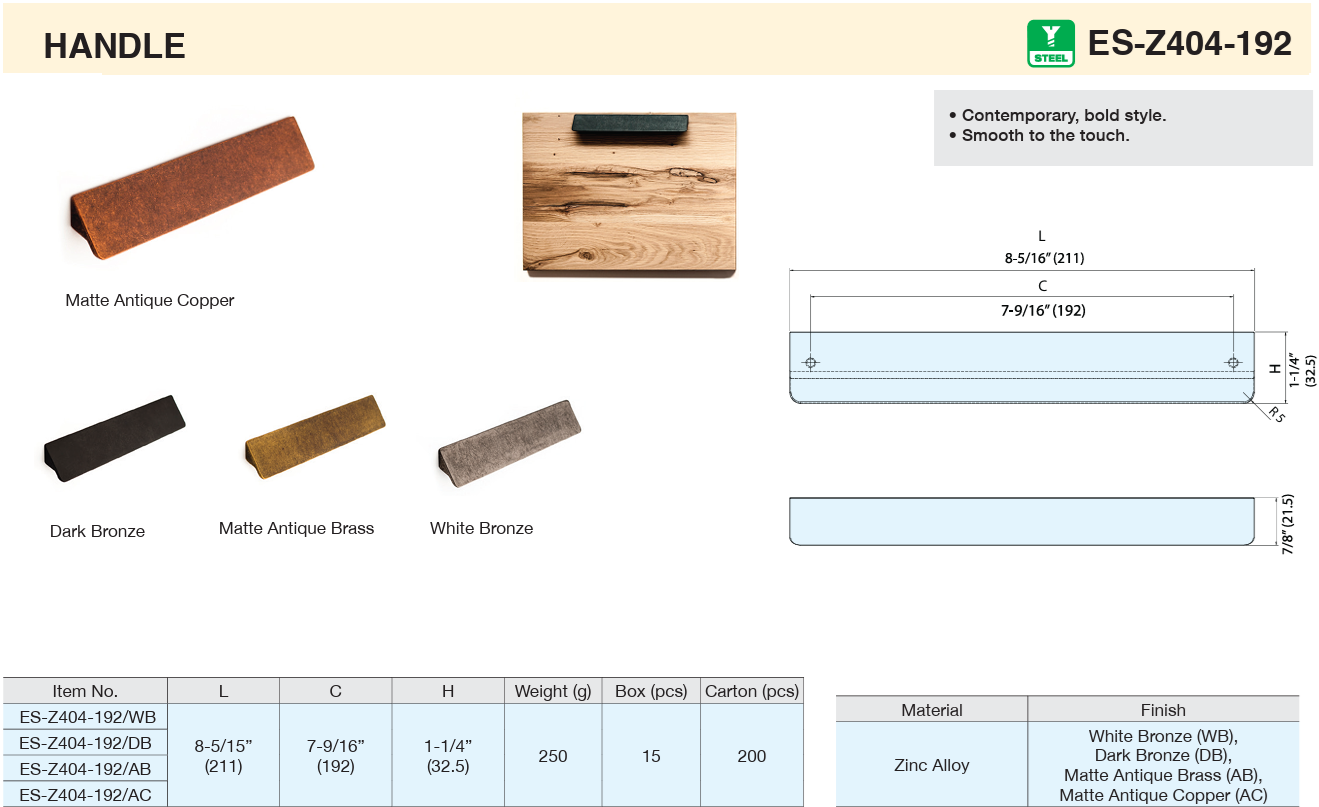Select item ES-Z404-192/WB in the table
1319x807 pixels.
85,717
